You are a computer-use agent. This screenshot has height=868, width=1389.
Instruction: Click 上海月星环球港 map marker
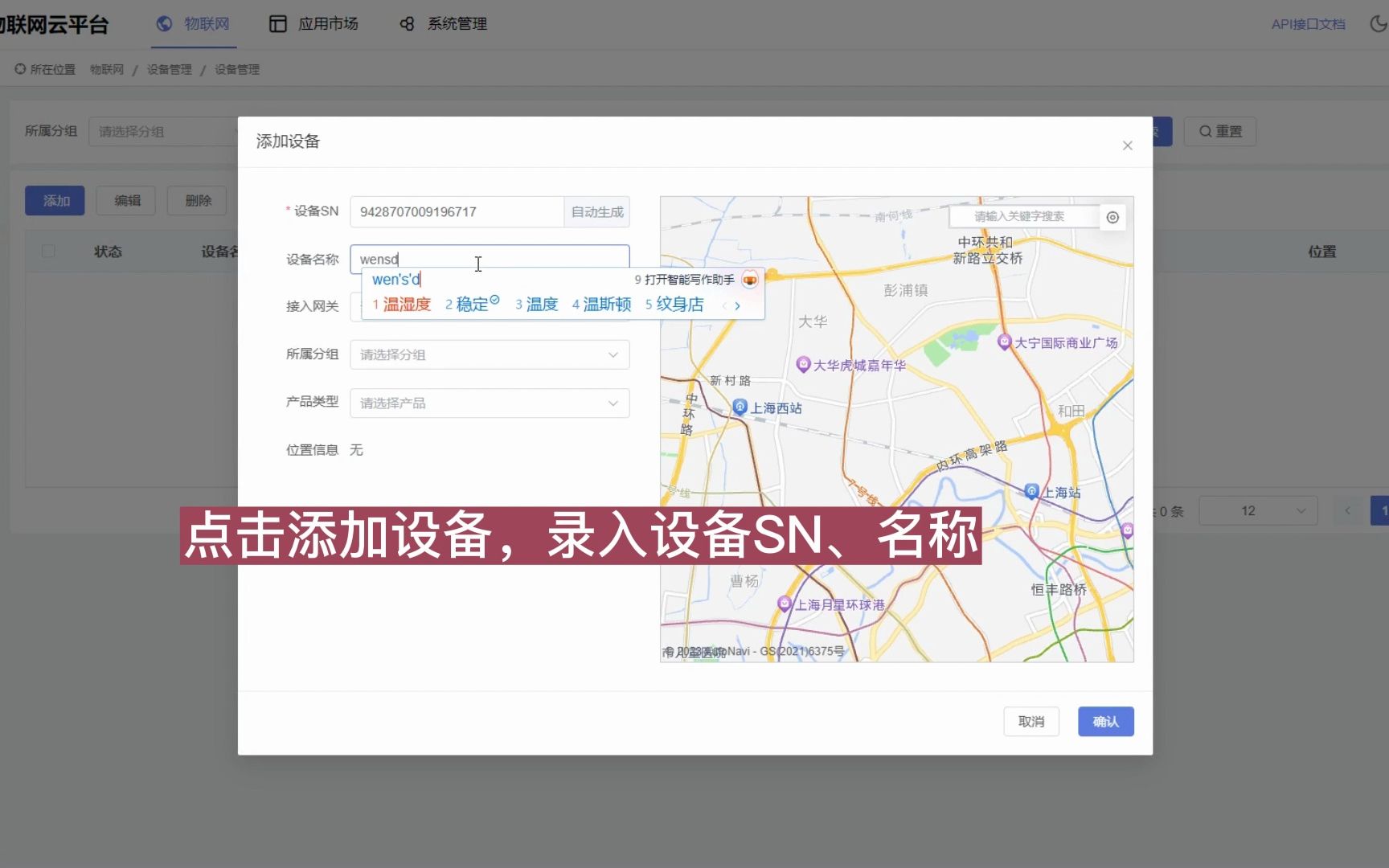785,604
